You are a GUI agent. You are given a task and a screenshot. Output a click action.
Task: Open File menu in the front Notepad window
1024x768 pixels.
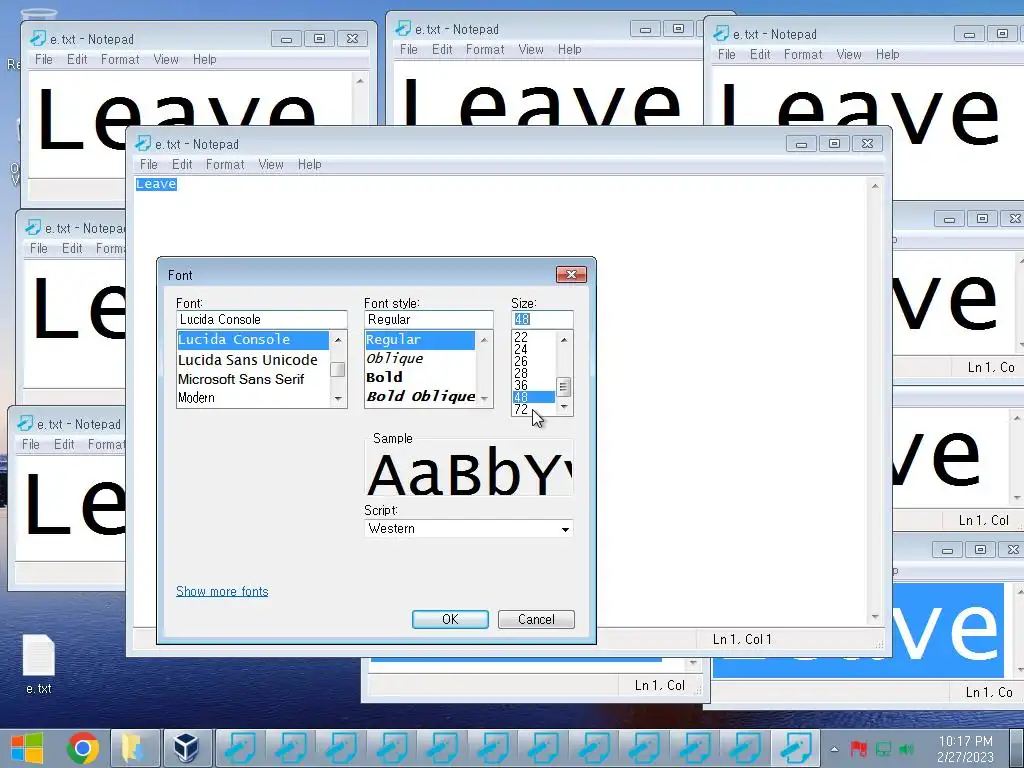[149, 165]
